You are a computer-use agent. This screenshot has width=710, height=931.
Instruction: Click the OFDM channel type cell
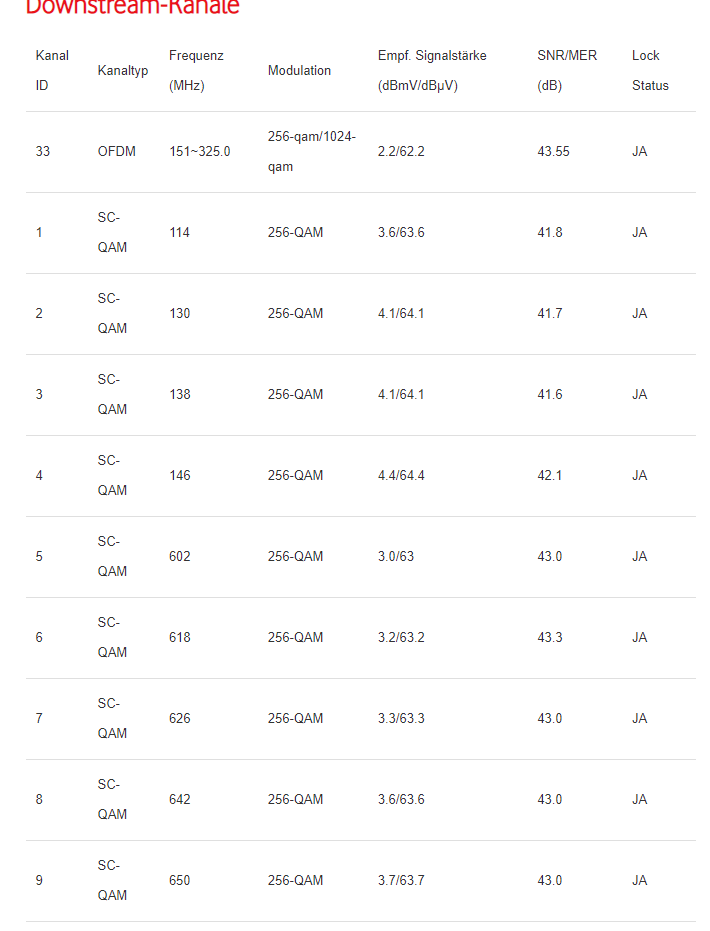[117, 152]
